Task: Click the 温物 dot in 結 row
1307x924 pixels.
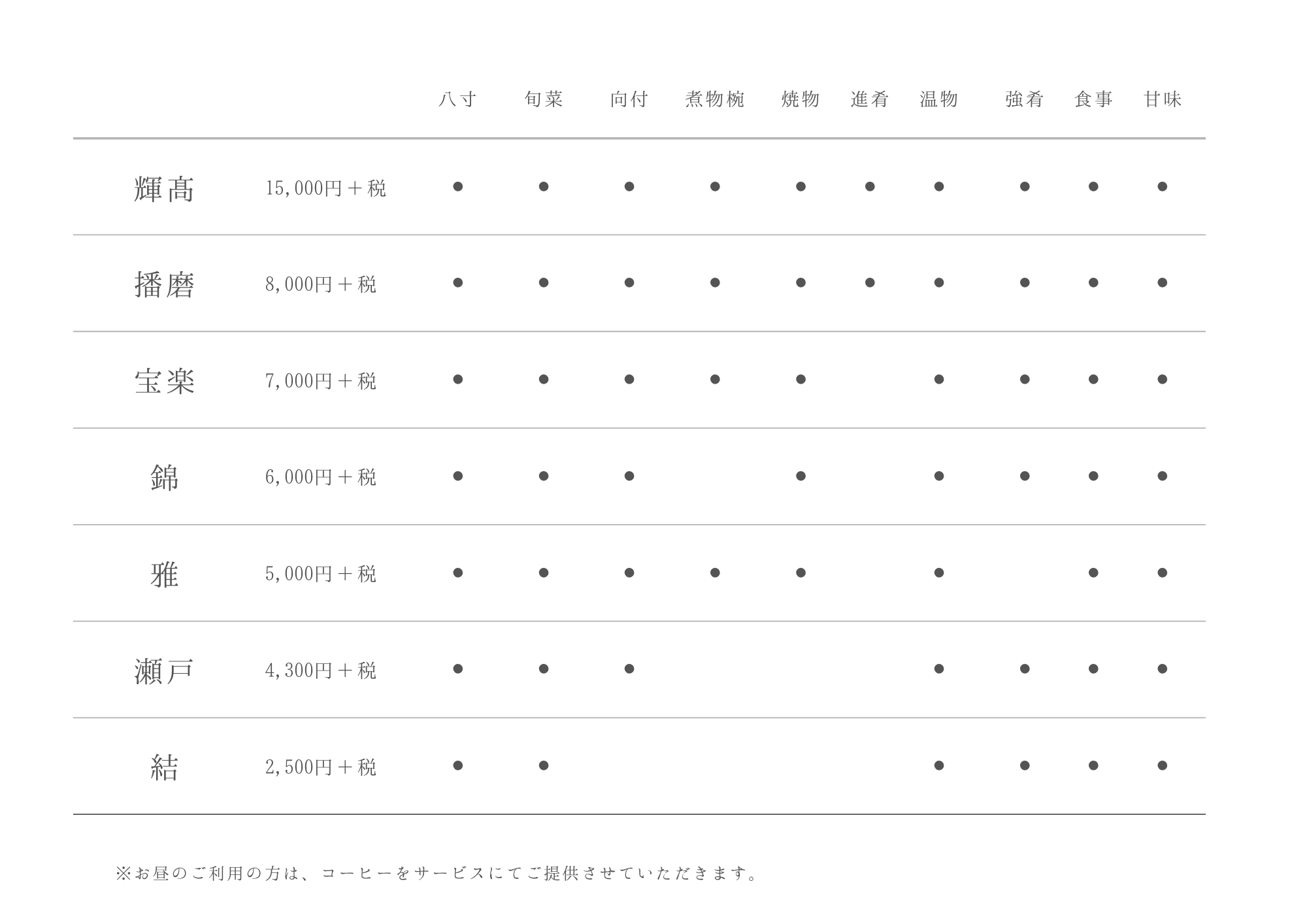Action: (x=939, y=765)
